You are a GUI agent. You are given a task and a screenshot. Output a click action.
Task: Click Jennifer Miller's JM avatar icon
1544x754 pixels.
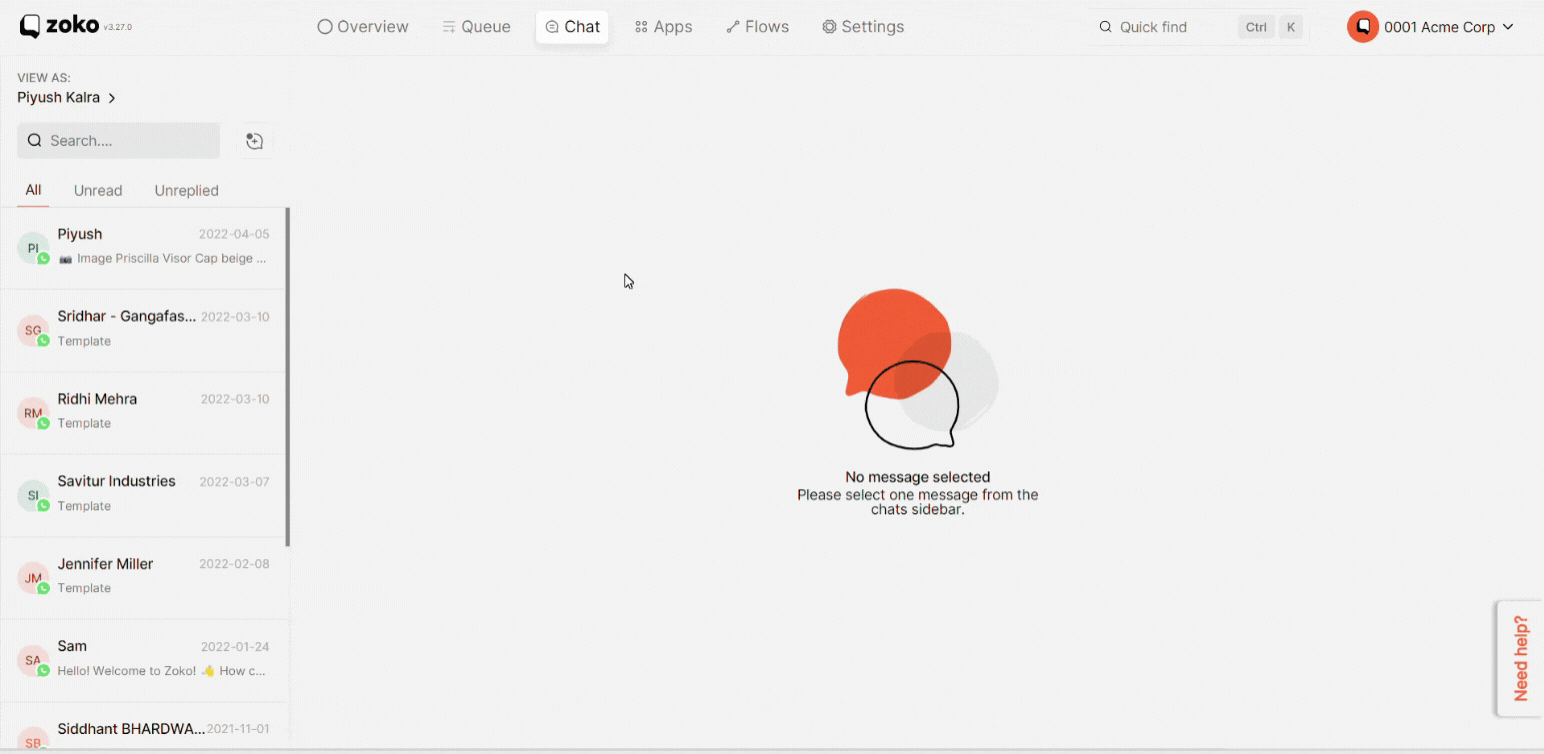pyautogui.click(x=33, y=578)
